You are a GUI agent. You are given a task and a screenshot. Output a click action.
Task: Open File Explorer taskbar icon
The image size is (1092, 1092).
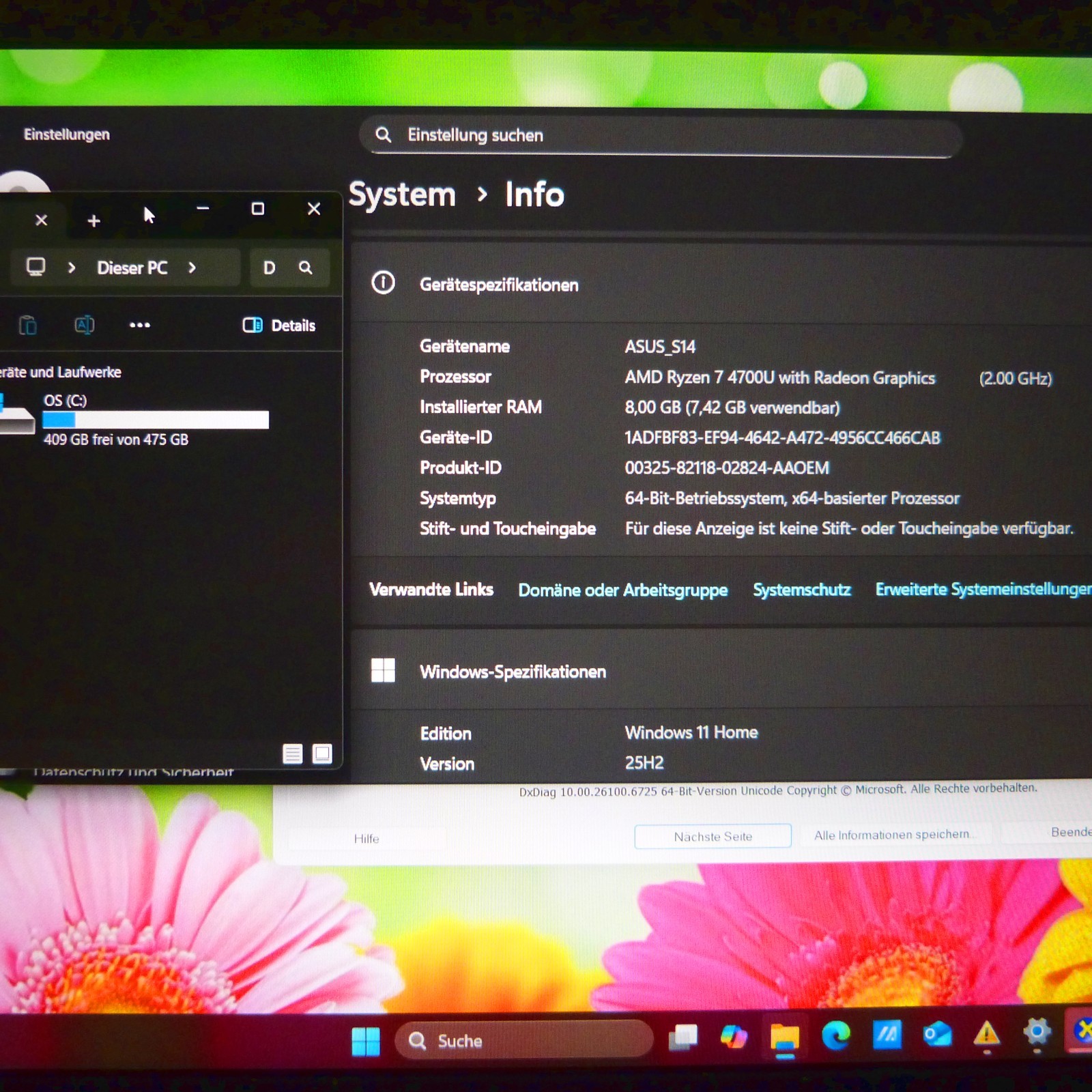(785, 1037)
